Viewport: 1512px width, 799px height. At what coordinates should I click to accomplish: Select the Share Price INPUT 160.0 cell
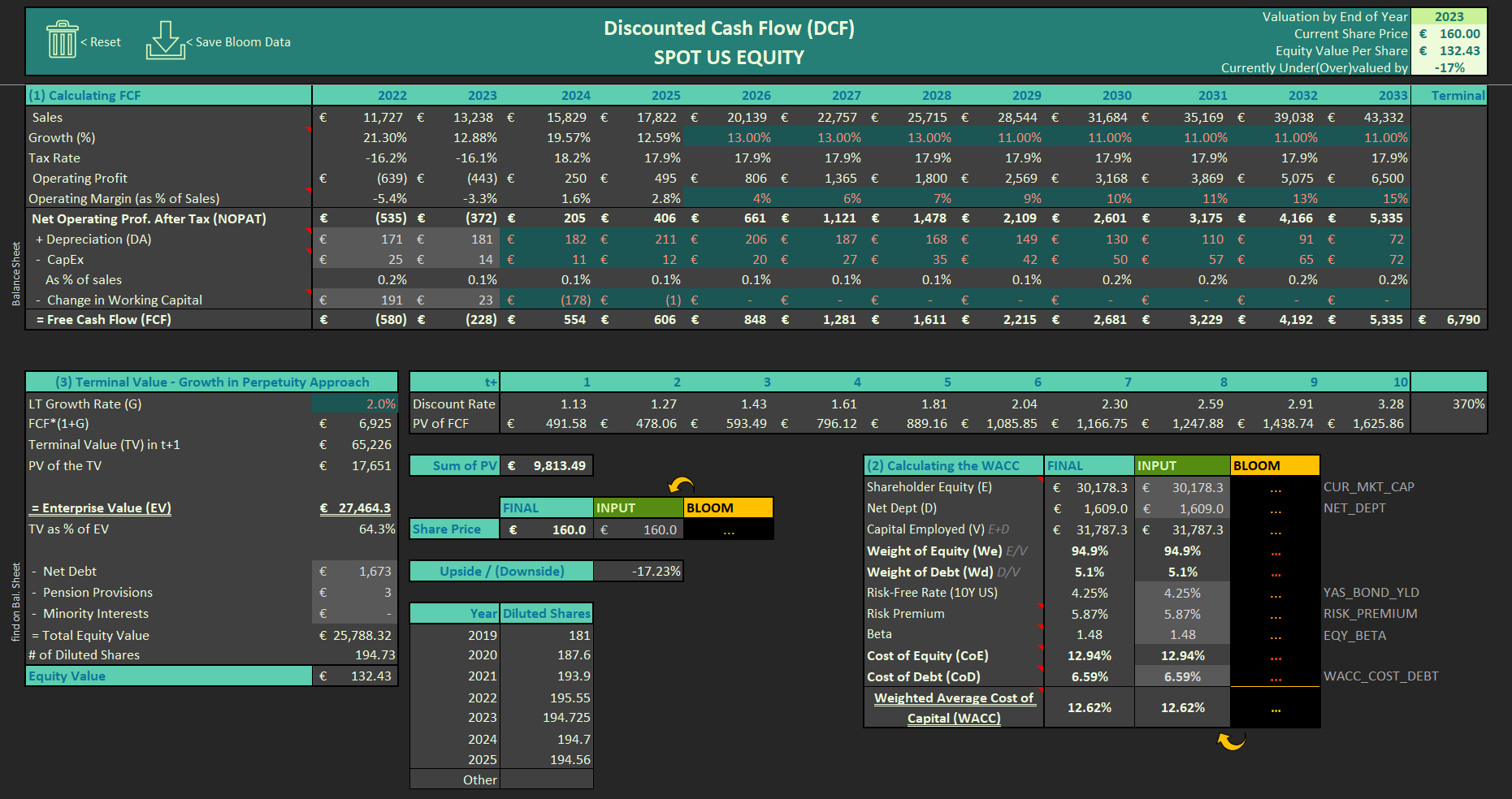coord(639,529)
